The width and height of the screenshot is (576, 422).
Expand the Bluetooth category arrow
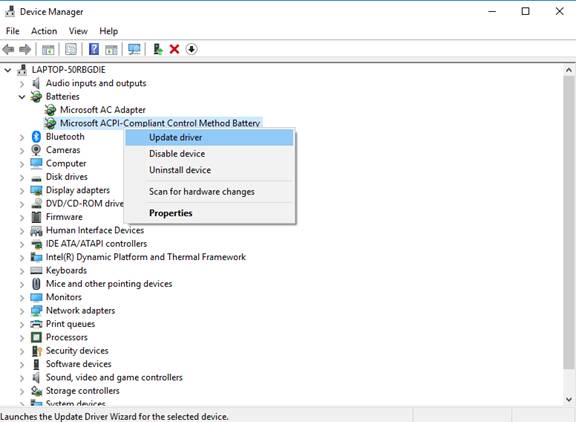pos(22,137)
